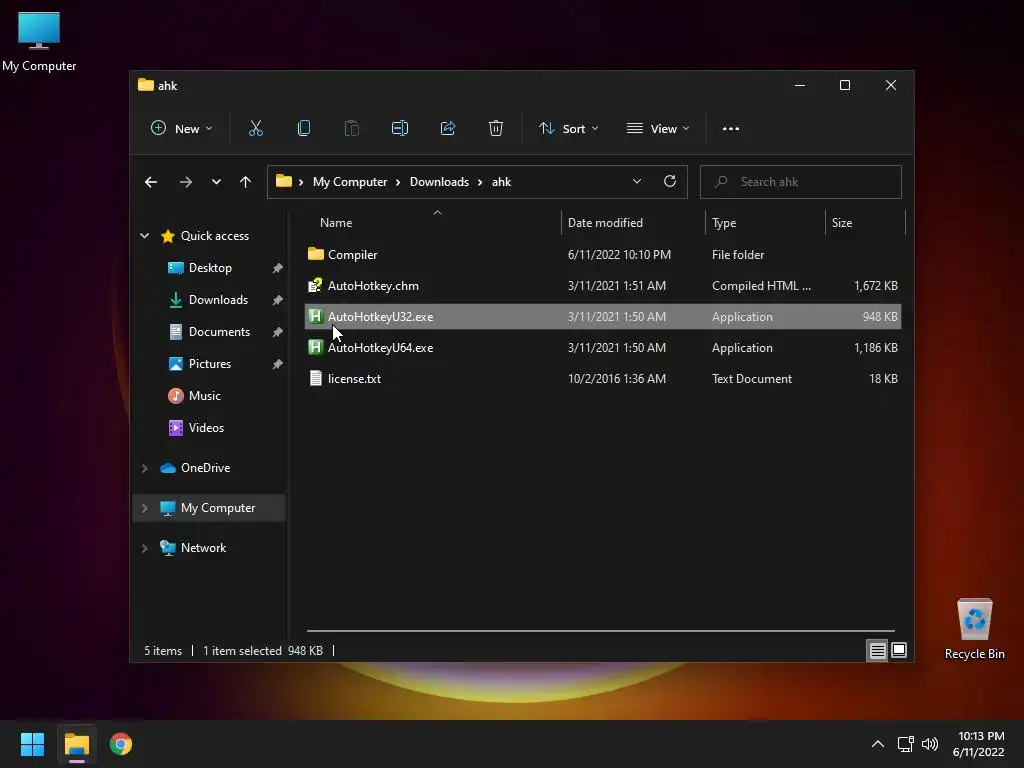This screenshot has width=1024, height=768.
Task: Click the 10/2/2016 1:36 AM date cell
Action: (616, 379)
